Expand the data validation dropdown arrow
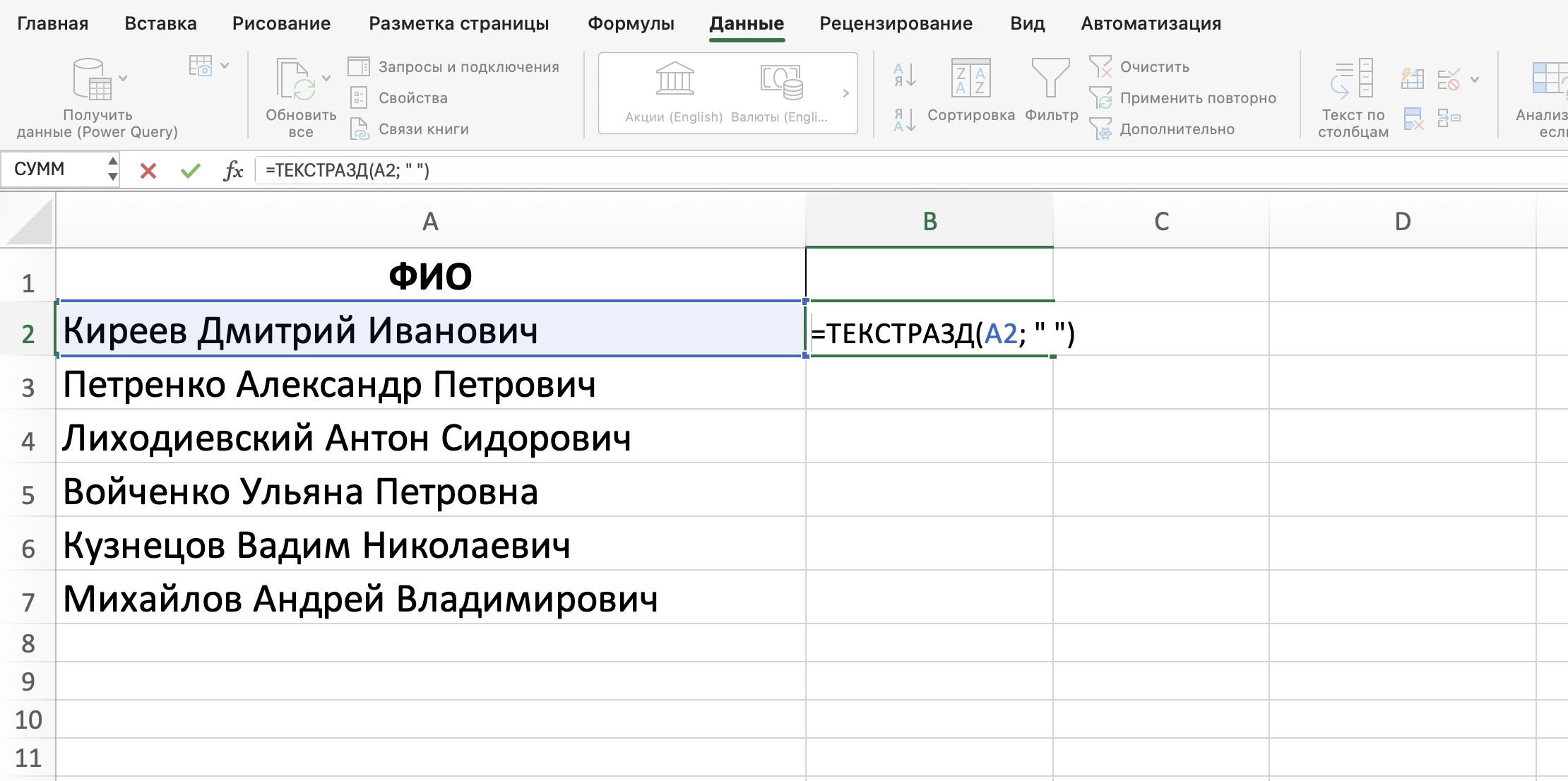Image resolution: width=1568 pixels, height=781 pixels. coord(1474,79)
